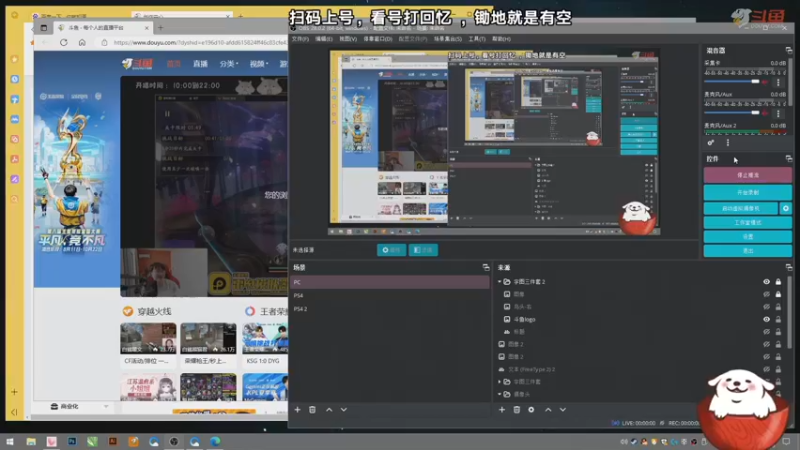
Task: Move the source up in the sources toolbar
Action: pyautogui.click(x=548, y=410)
